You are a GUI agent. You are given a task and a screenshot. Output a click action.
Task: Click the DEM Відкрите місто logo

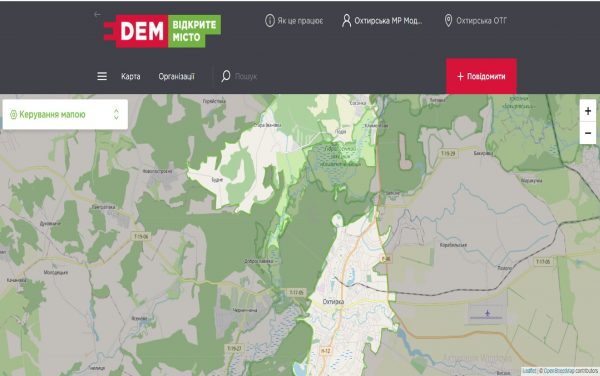(162, 31)
